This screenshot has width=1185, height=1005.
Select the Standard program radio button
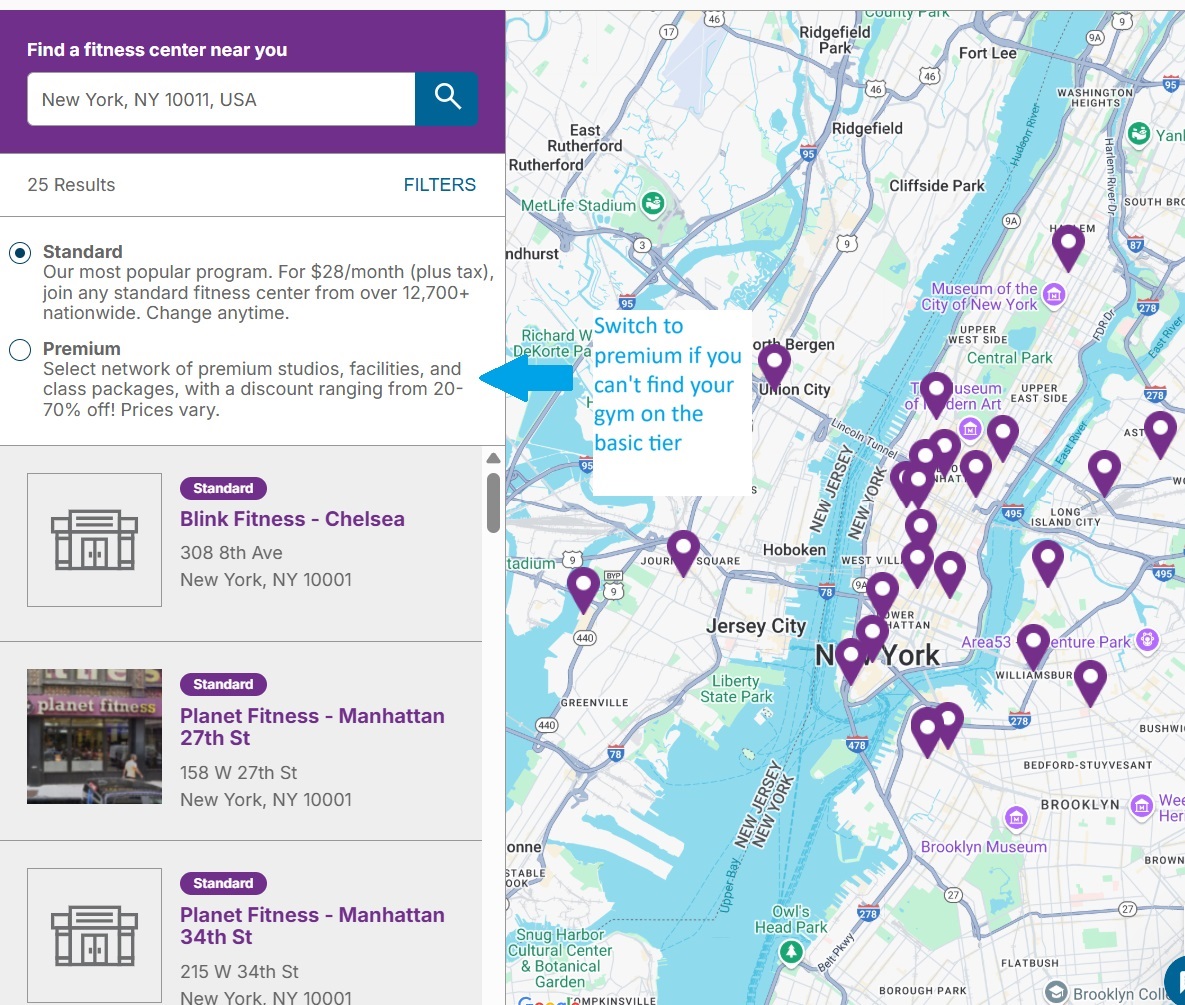pyautogui.click(x=20, y=252)
